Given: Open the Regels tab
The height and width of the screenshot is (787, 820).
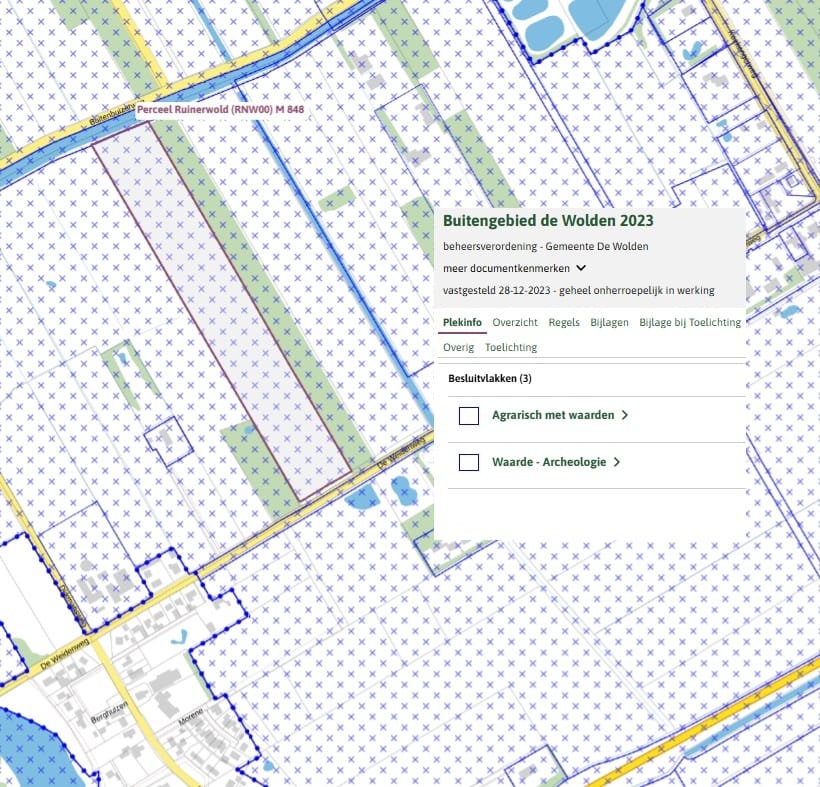Looking at the screenshot, I should 564,323.
